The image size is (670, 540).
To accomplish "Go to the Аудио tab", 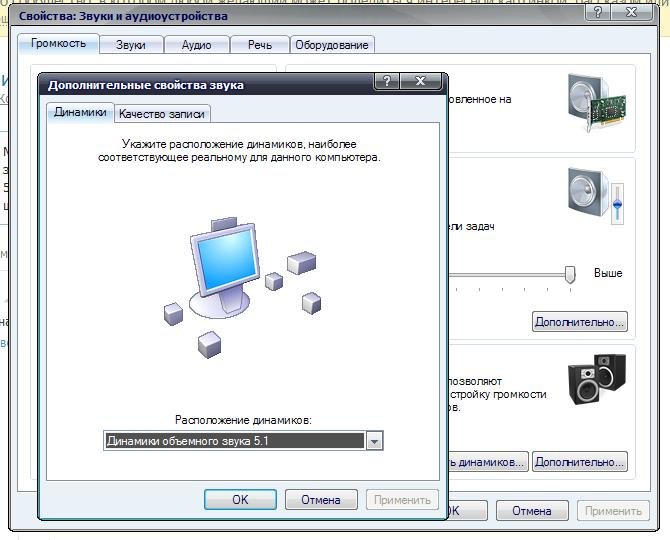I will 196,45.
